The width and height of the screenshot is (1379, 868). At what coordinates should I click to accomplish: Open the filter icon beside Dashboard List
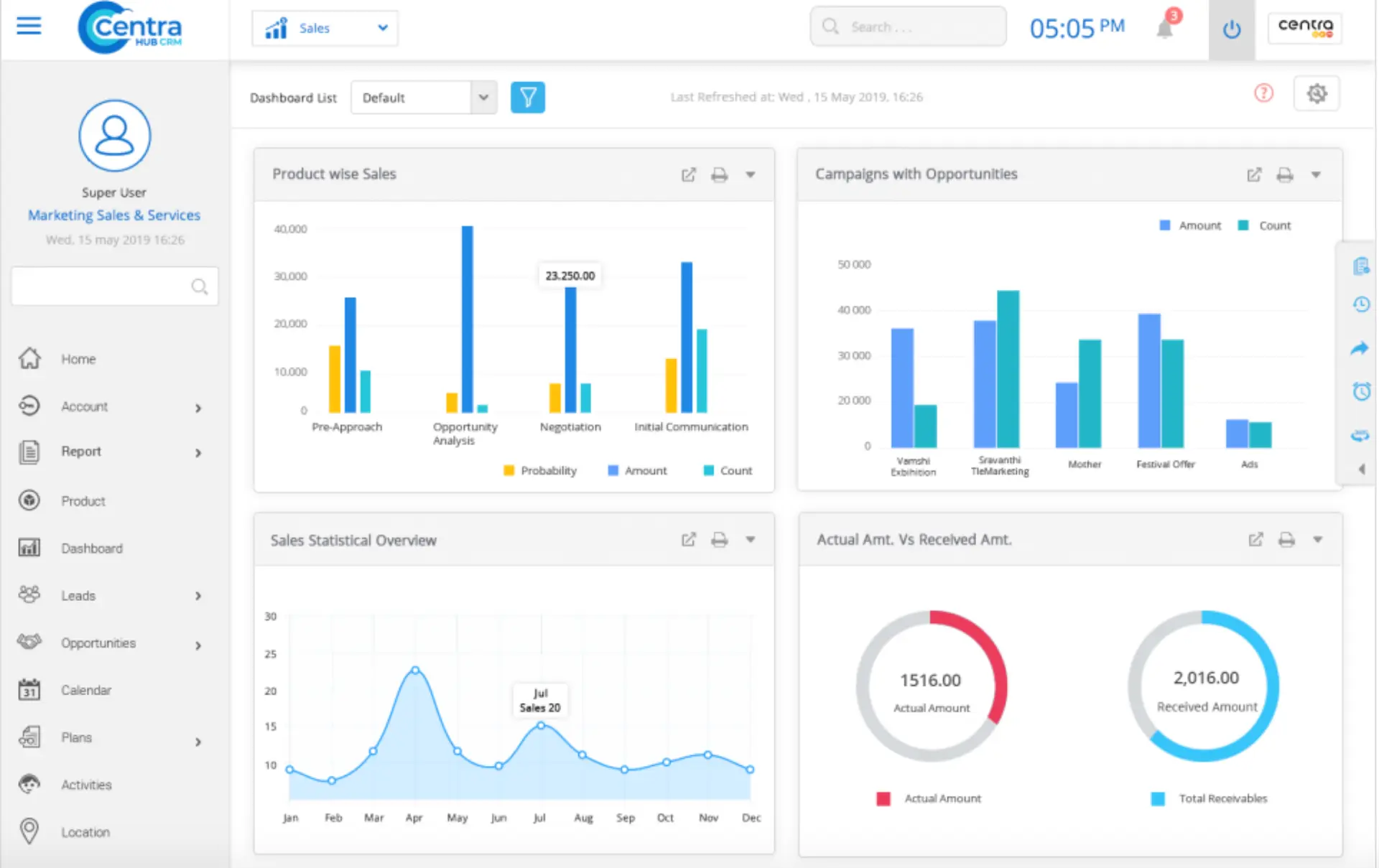[528, 97]
